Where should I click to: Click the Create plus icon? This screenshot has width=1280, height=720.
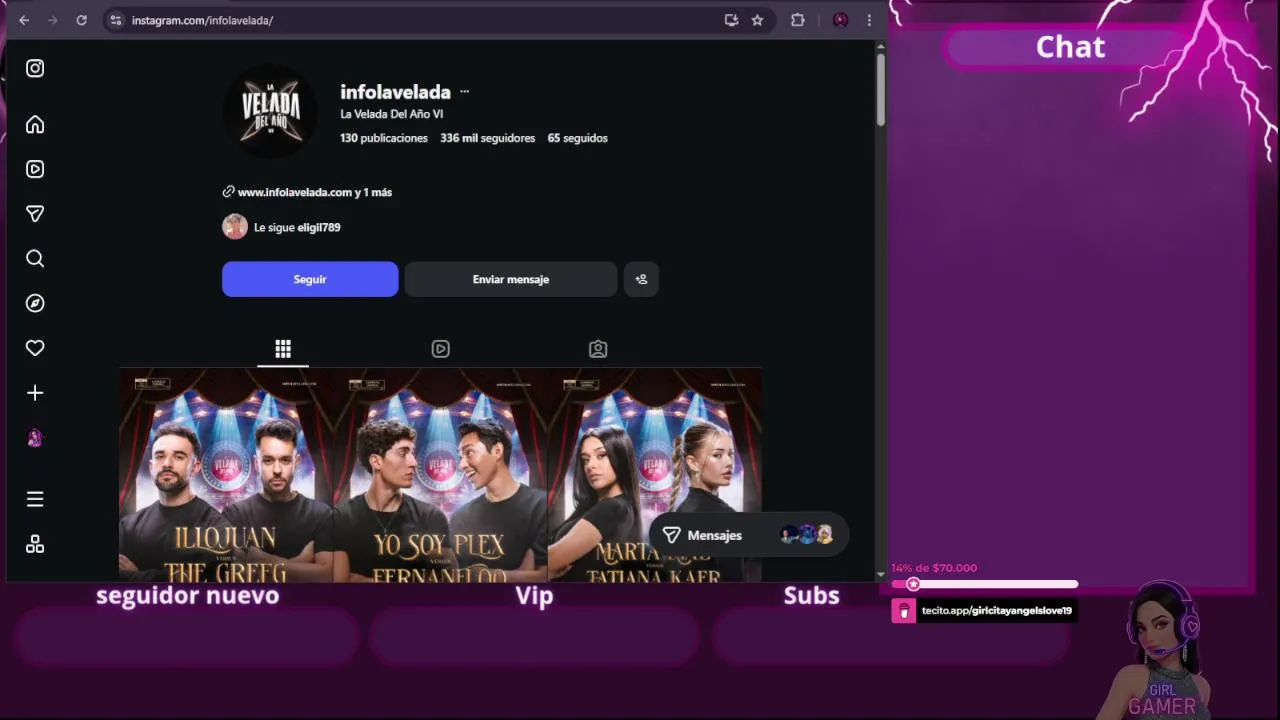pyautogui.click(x=35, y=393)
